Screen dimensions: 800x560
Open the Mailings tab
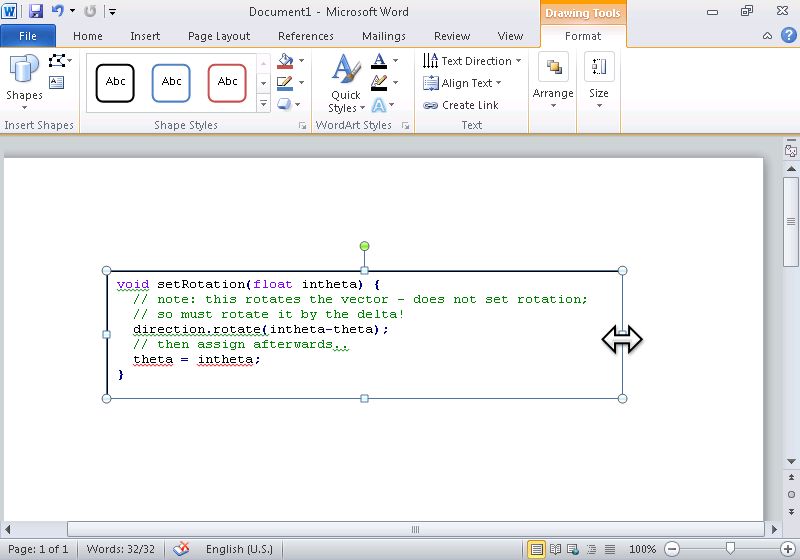click(384, 36)
